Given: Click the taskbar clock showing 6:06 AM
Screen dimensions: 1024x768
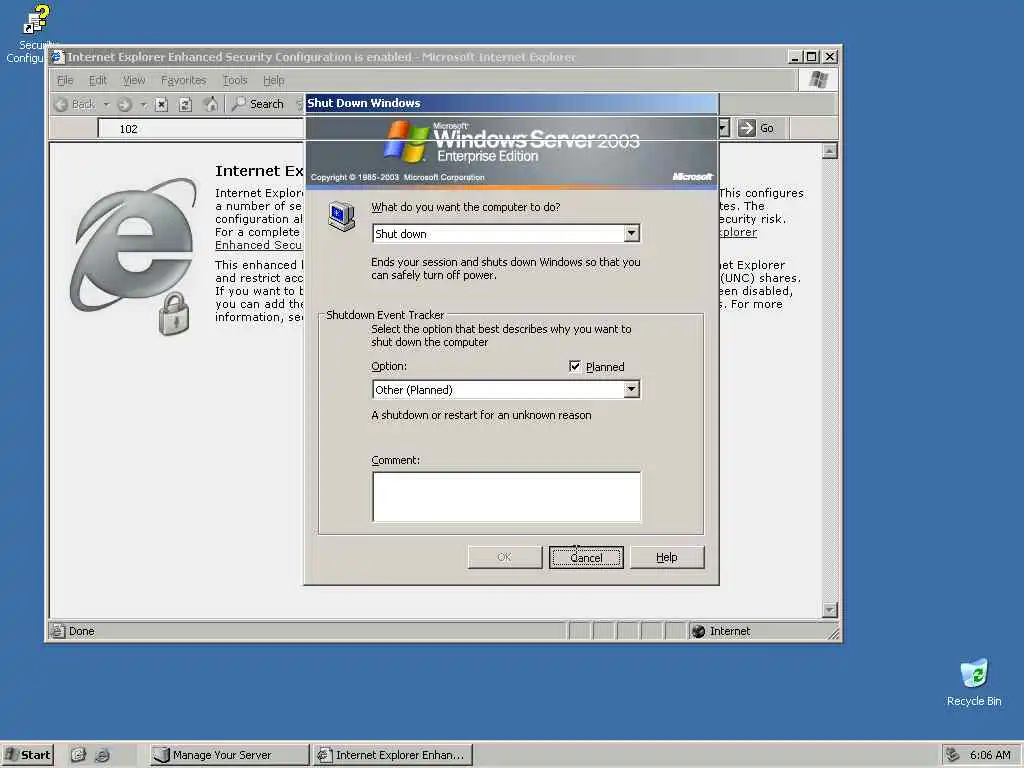Looking at the screenshot, I should [990, 755].
